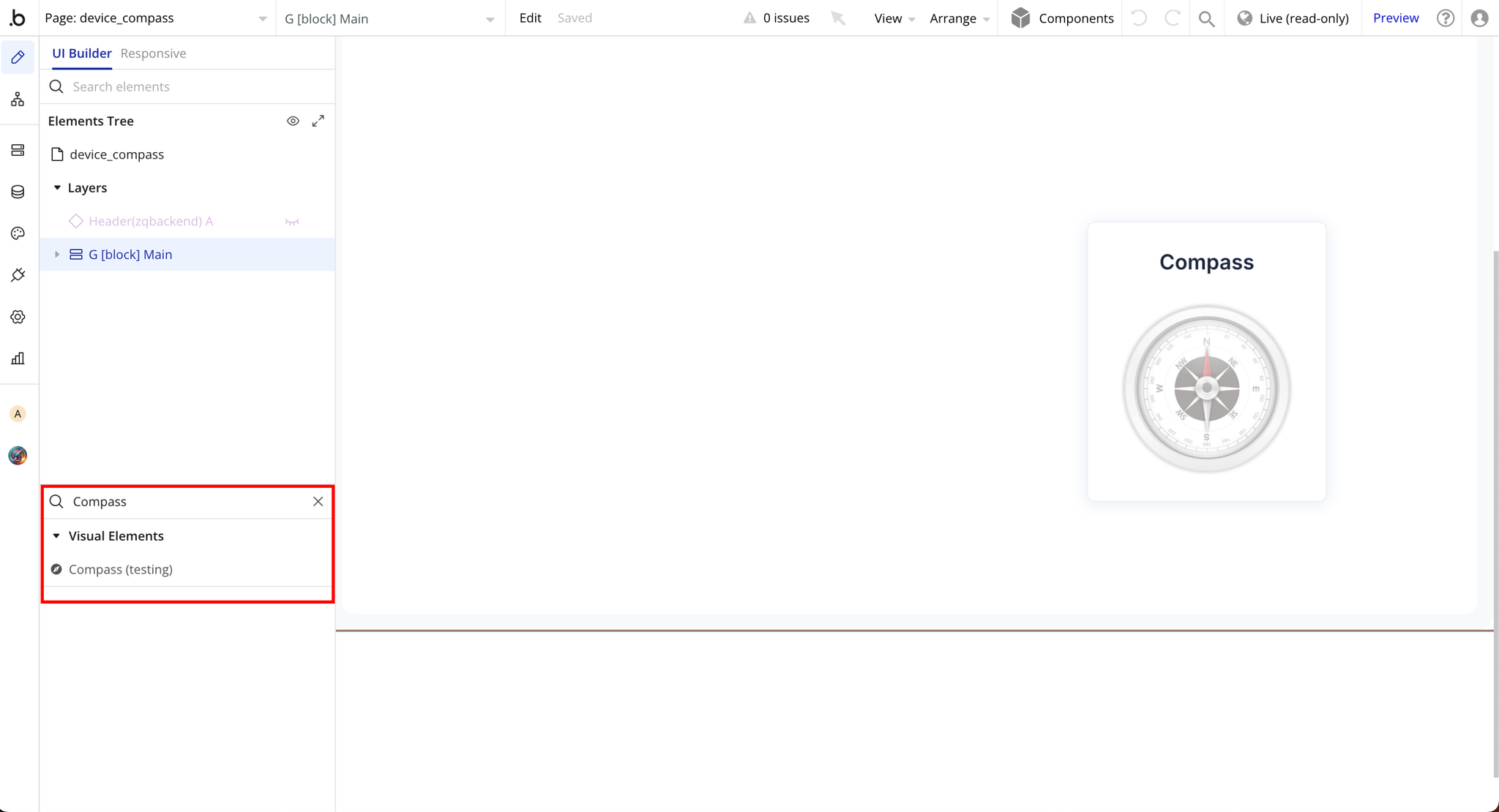
Task: Collapse the Layers section
Action: pos(57,188)
